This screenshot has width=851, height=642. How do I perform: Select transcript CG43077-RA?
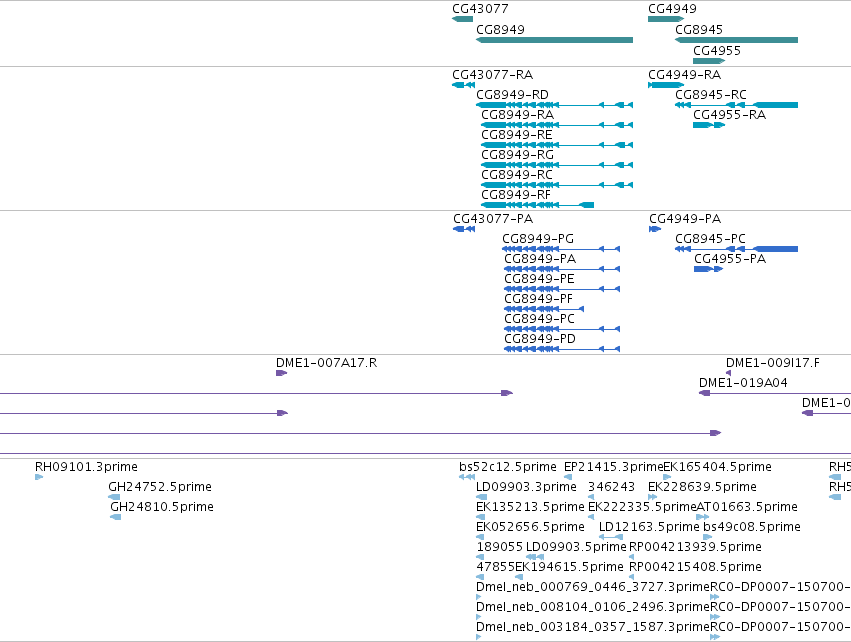[463, 85]
